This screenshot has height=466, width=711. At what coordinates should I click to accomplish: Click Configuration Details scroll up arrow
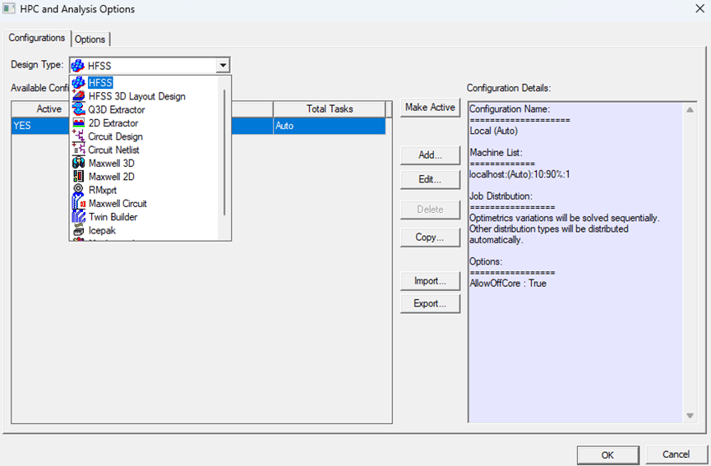tap(690, 110)
